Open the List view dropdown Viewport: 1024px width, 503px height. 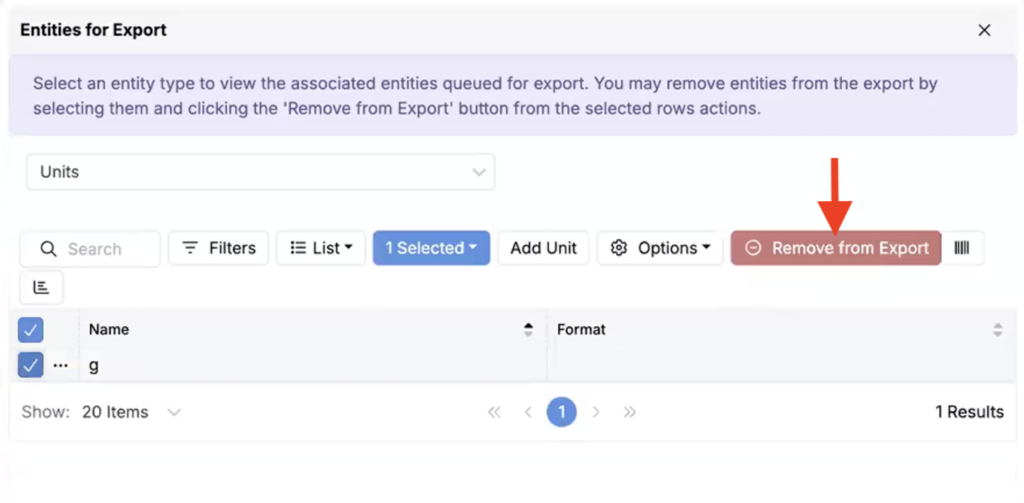click(320, 248)
